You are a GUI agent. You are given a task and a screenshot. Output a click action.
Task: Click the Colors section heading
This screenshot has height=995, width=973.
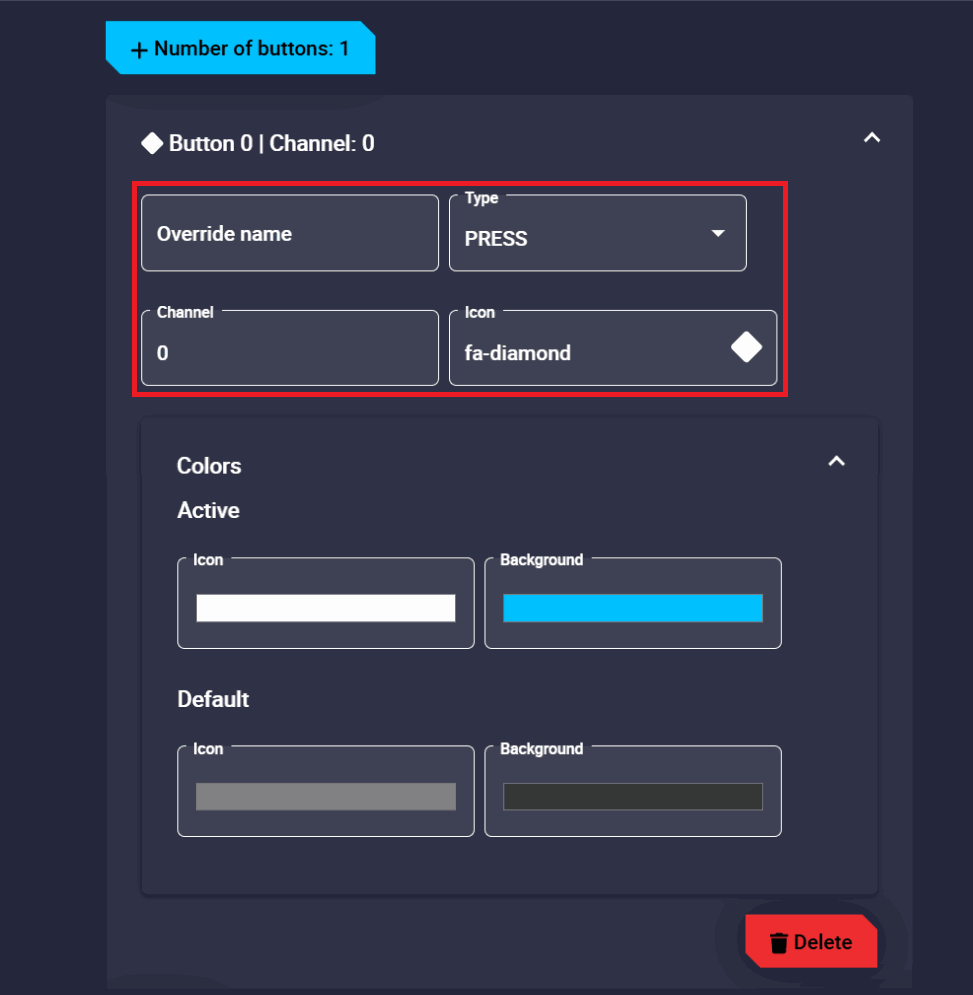point(209,466)
